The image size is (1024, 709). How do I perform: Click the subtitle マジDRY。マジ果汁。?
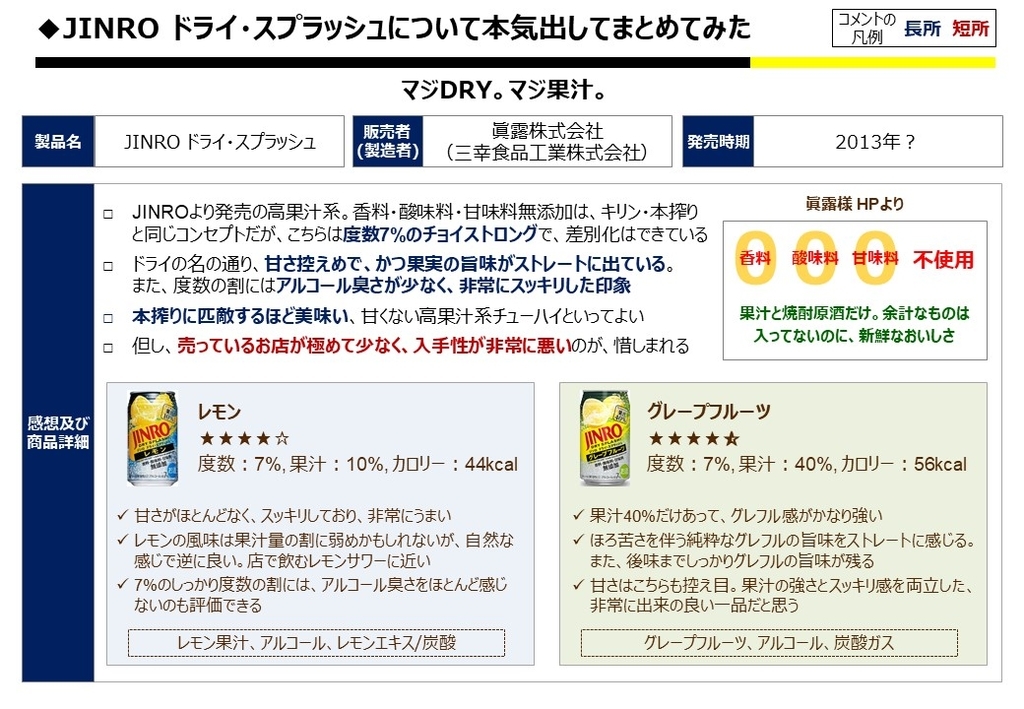click(504, 89)
